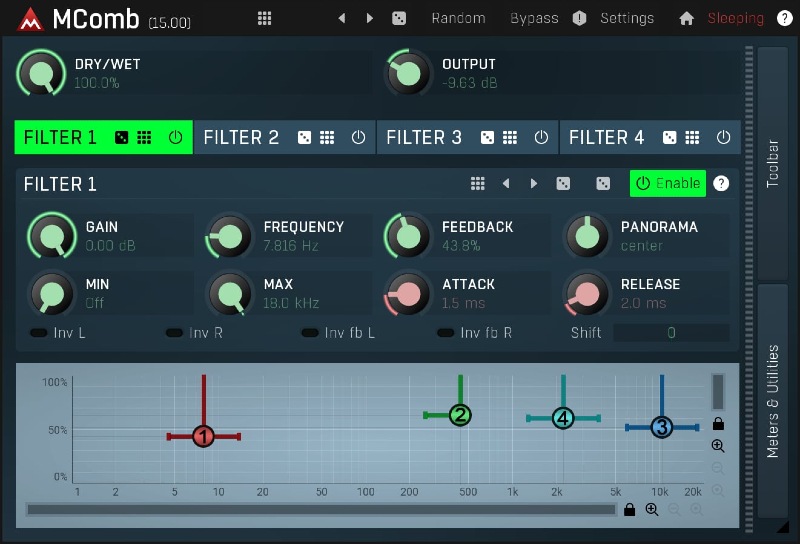800x544 pixels.
Task: Click the Filter 1 panel help question icon
Action: pos(721,183)
